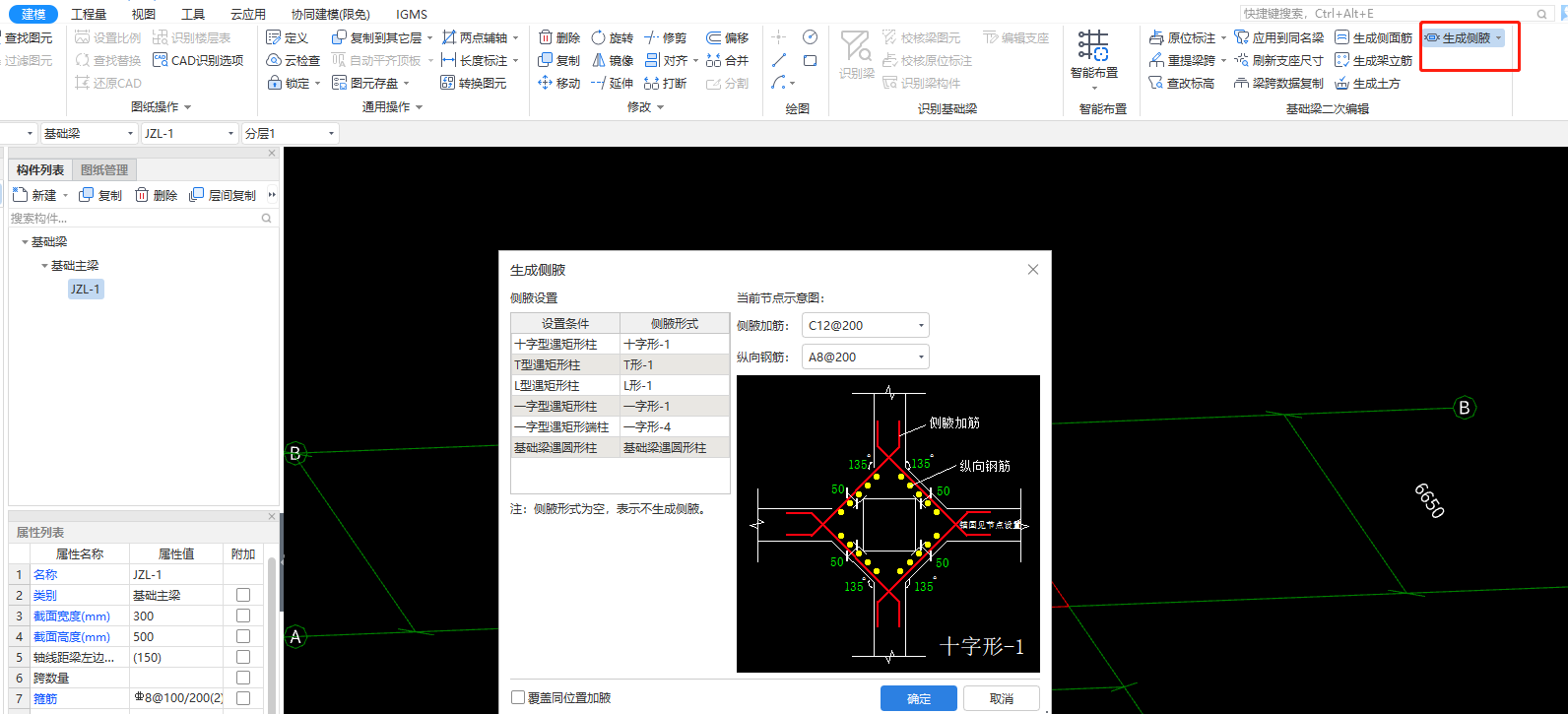This screenshot has width=1568, height=714.
Task: Open the 基础梁 component type dropdown
Action: coord(89,133)
